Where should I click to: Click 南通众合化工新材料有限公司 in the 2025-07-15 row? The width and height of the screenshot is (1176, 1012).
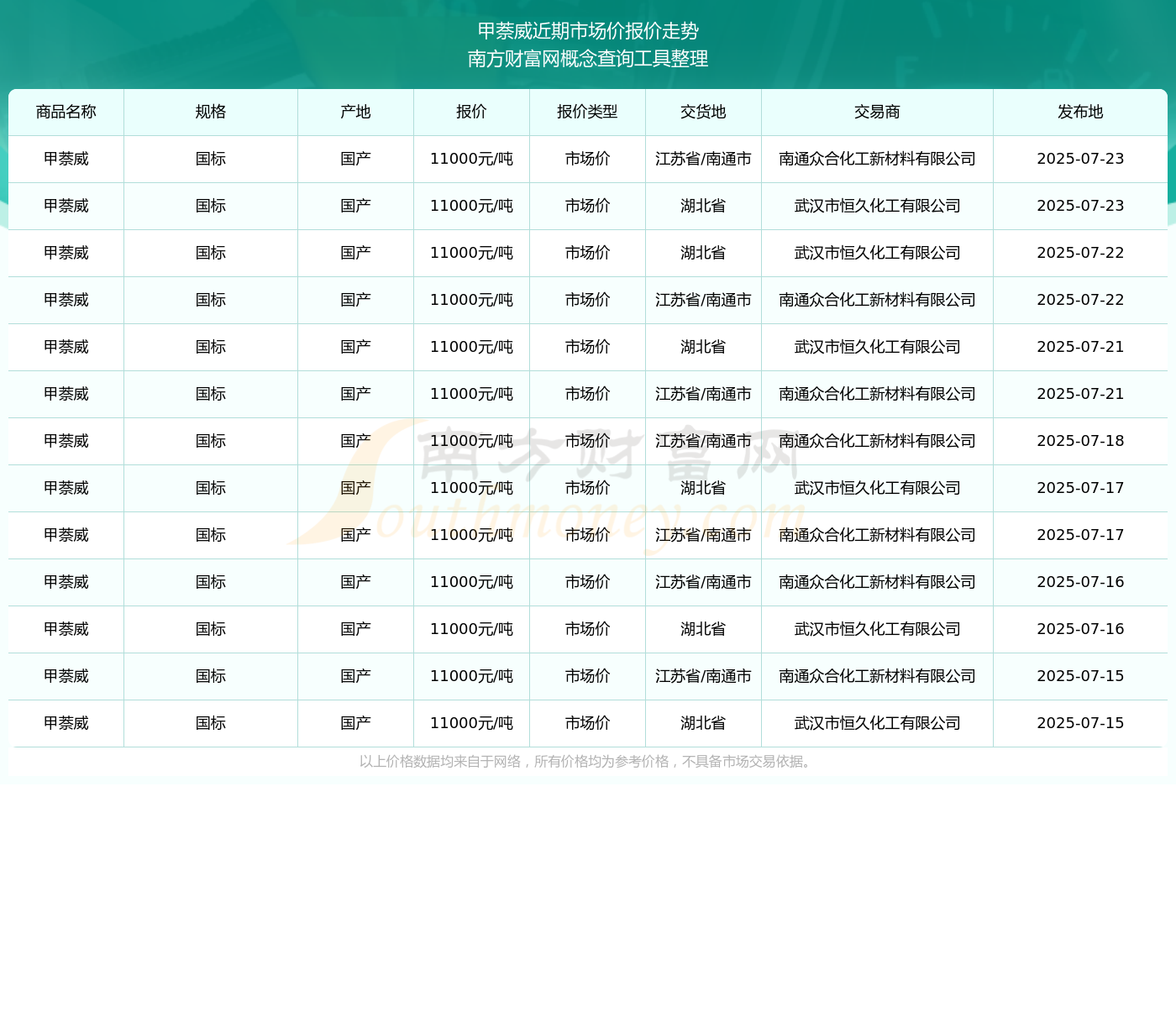tap(877, 676)
